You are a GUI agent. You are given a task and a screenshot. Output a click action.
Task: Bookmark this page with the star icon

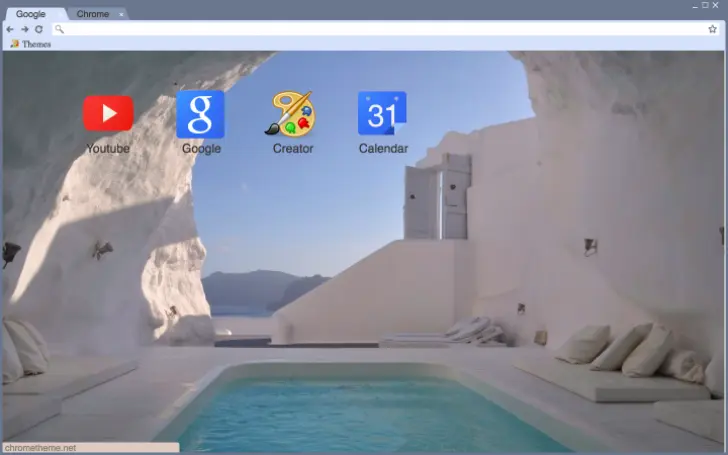(x=712, y=29)
